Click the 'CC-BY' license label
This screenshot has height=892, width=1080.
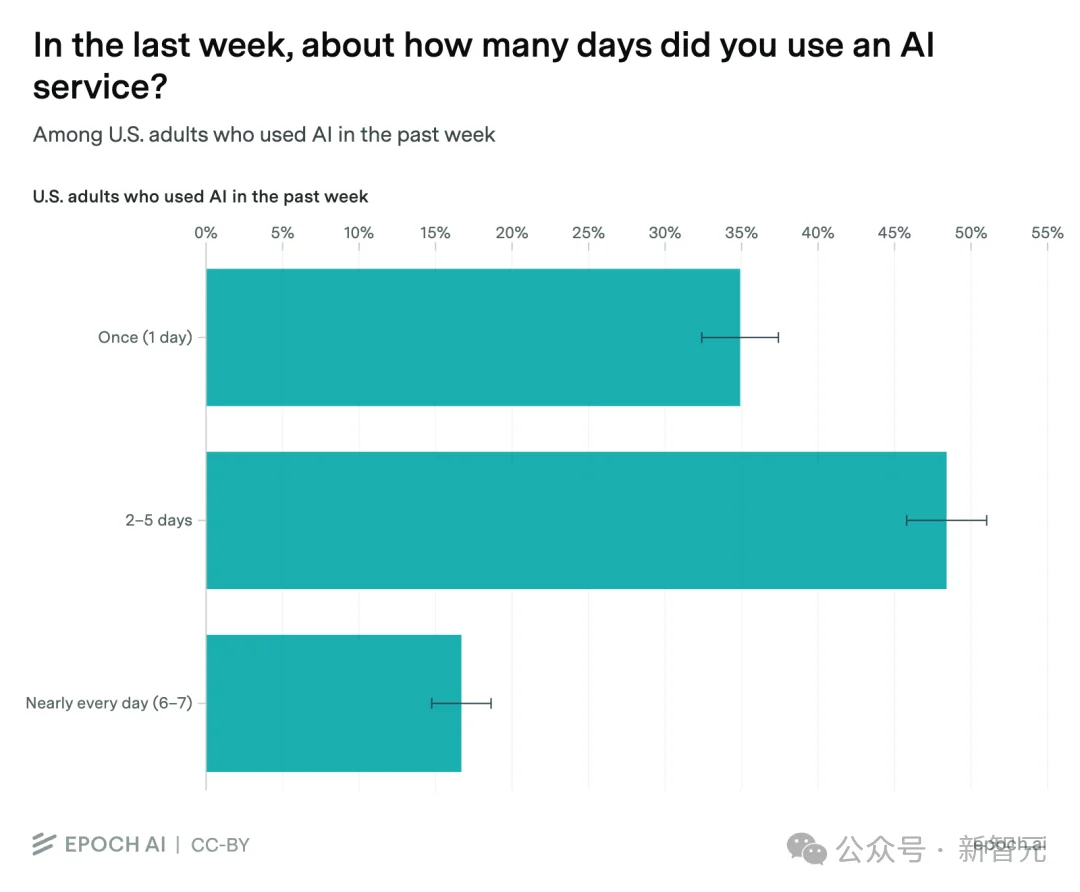pyautogui.click(x=220, y=845)
